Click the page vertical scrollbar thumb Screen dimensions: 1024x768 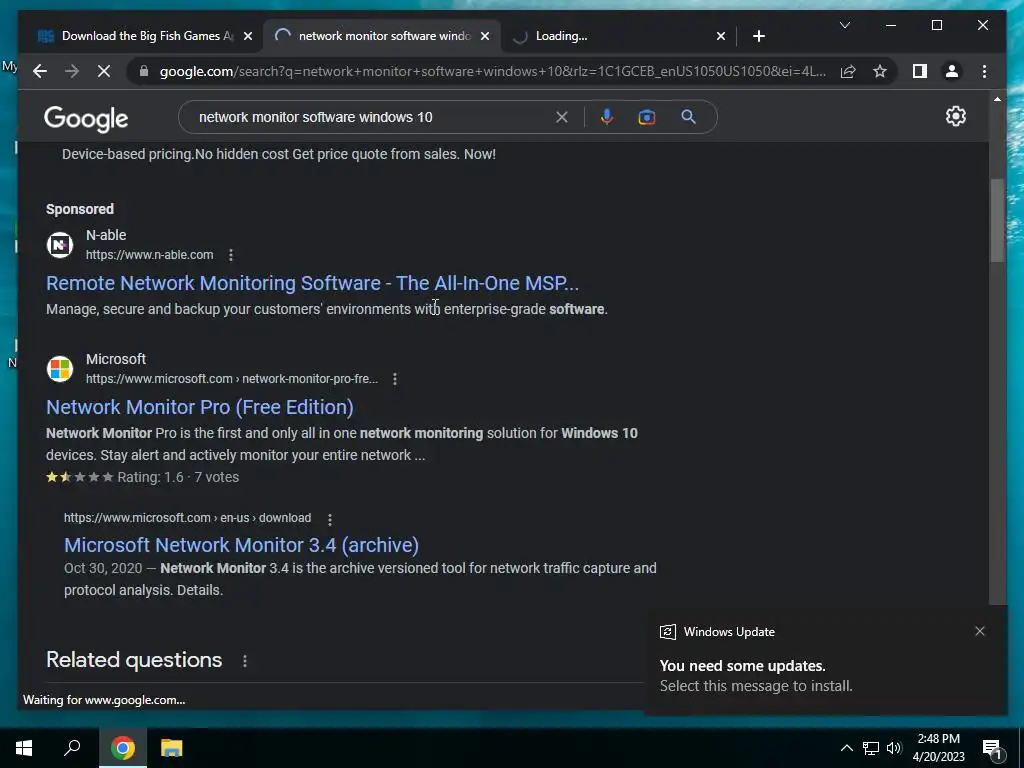pos(997,220)
